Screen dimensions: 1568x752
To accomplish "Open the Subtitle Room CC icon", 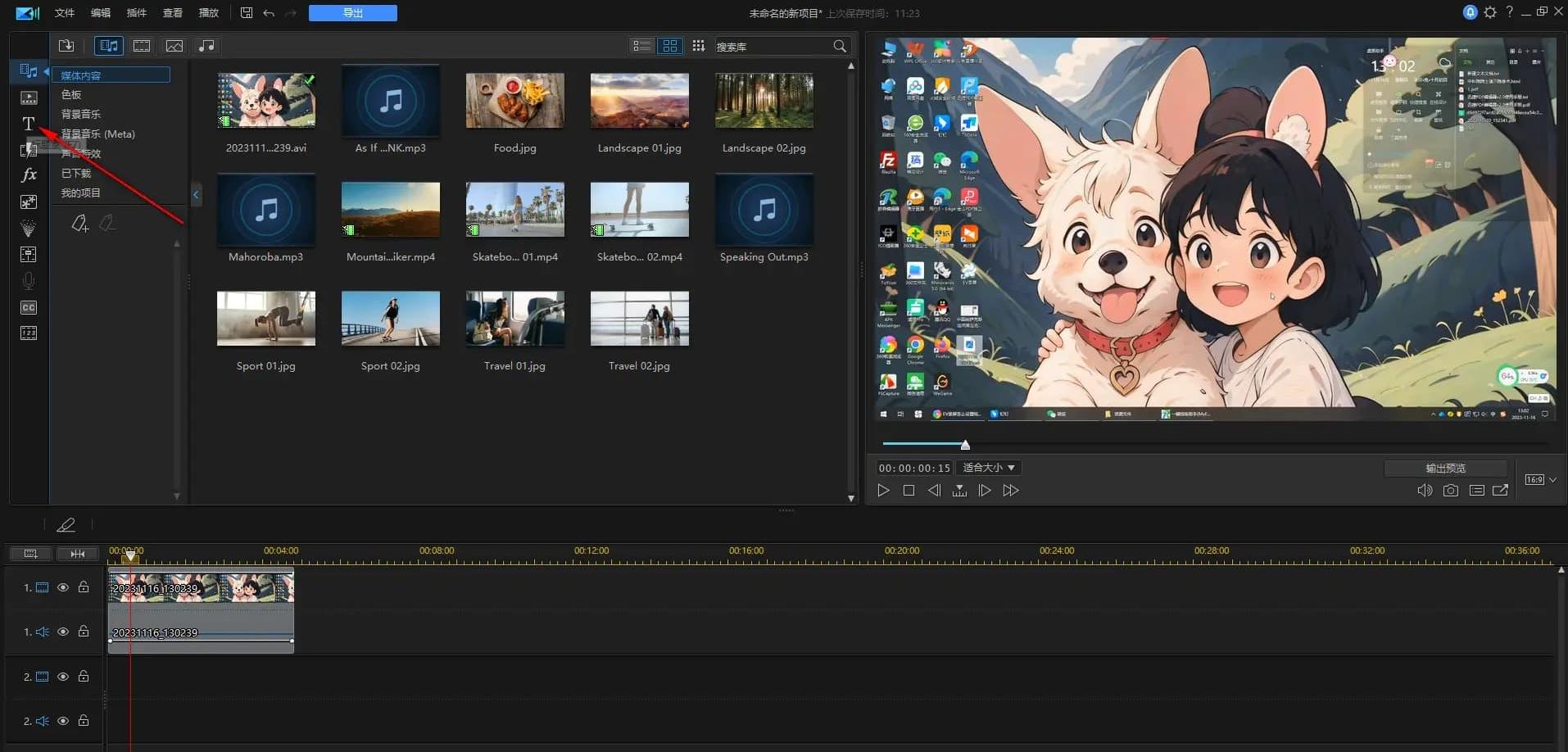I will coord(29,307).
